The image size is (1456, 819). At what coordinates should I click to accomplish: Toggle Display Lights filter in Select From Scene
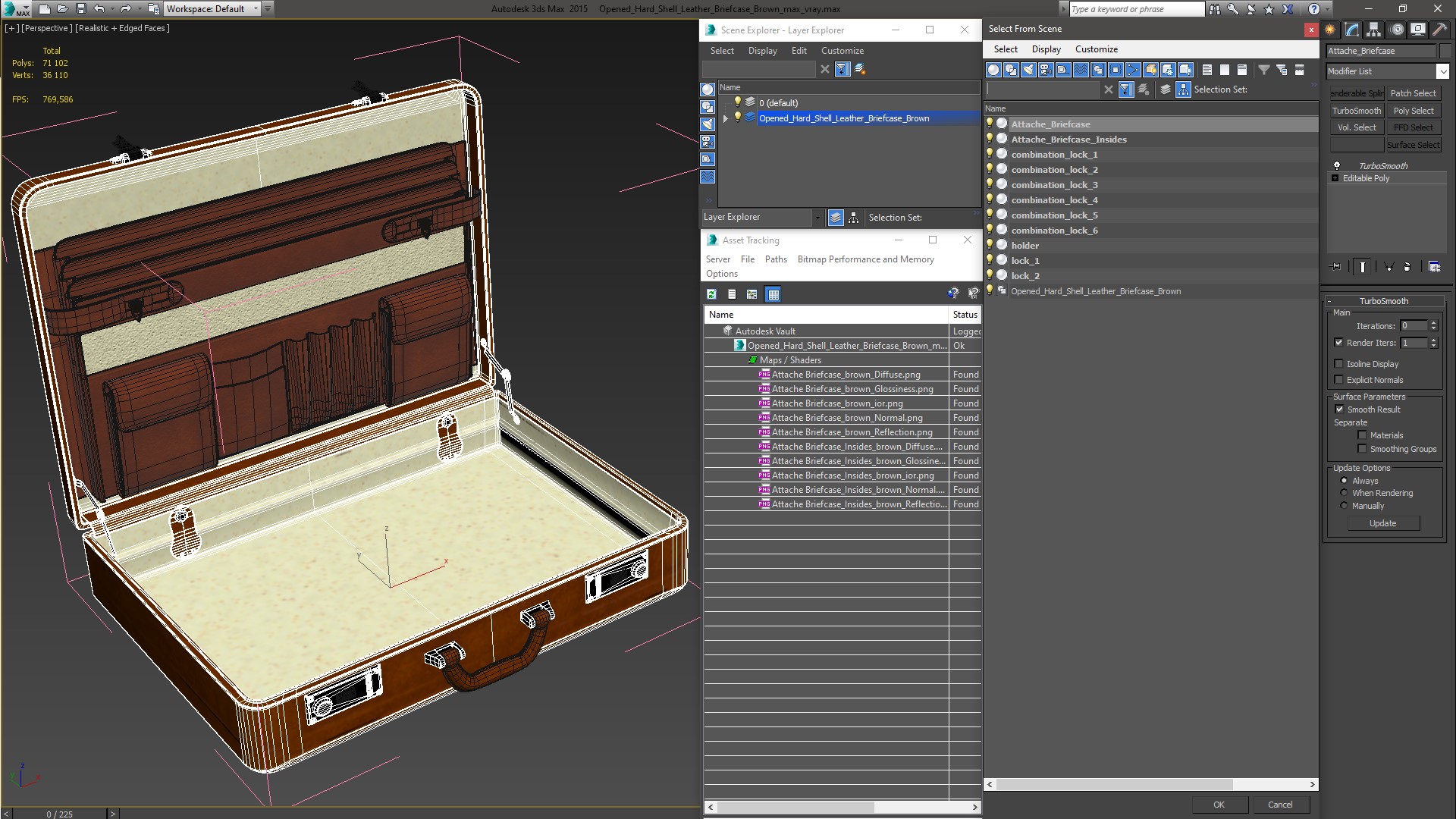1028,70
